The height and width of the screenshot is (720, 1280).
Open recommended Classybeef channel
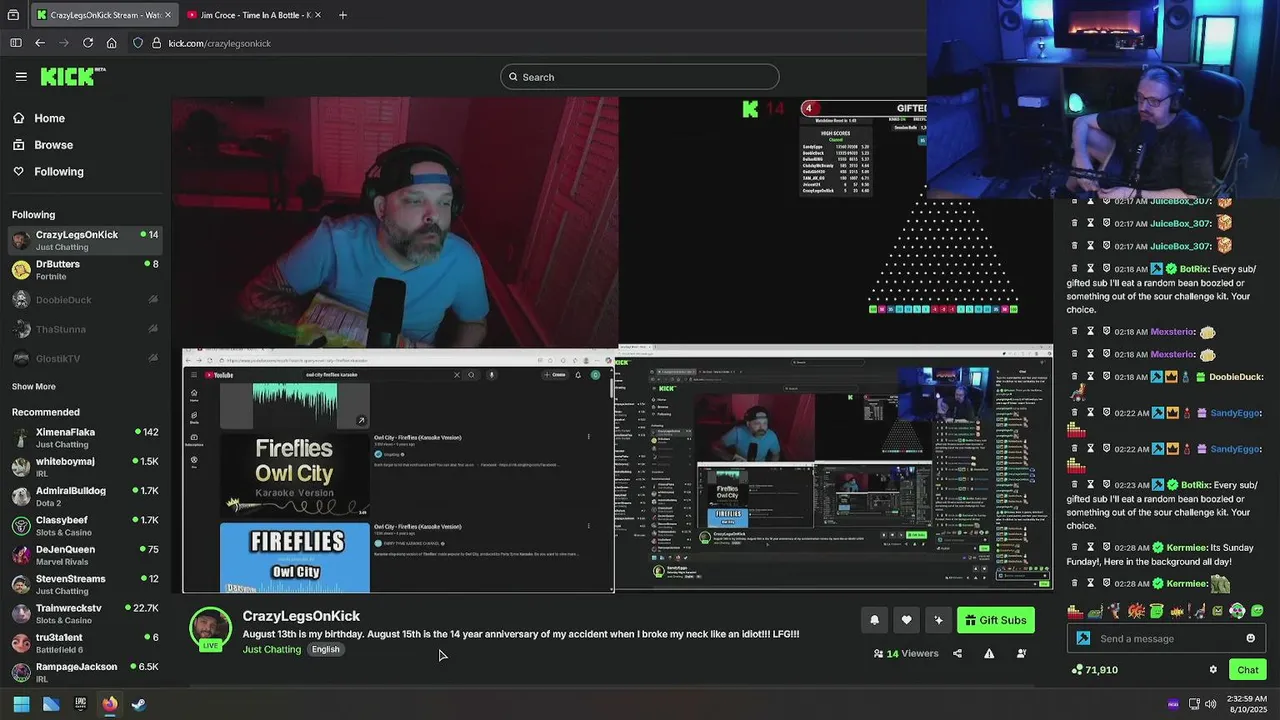[85, 526]
